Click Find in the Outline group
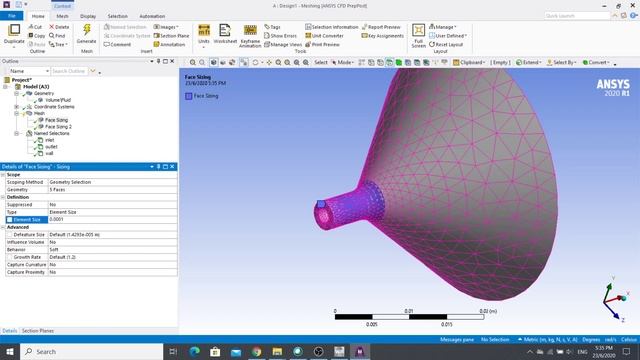The height and width of the screenshot is (360, 640). 57,36
